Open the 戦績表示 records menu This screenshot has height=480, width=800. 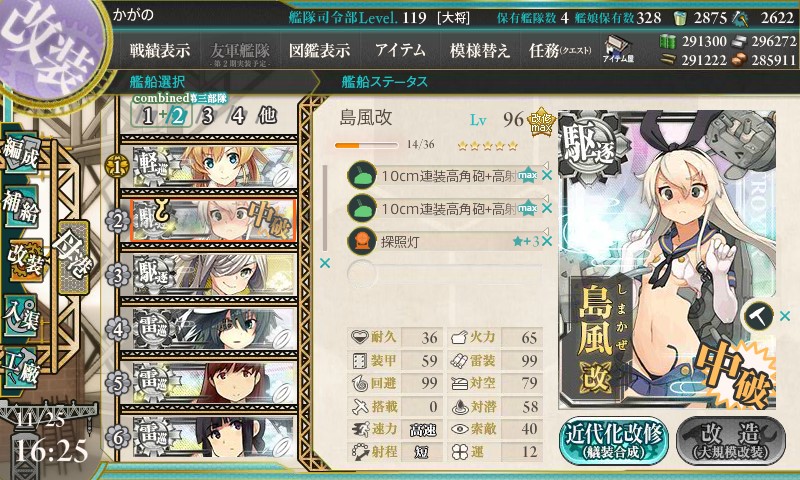click(160, 50)
